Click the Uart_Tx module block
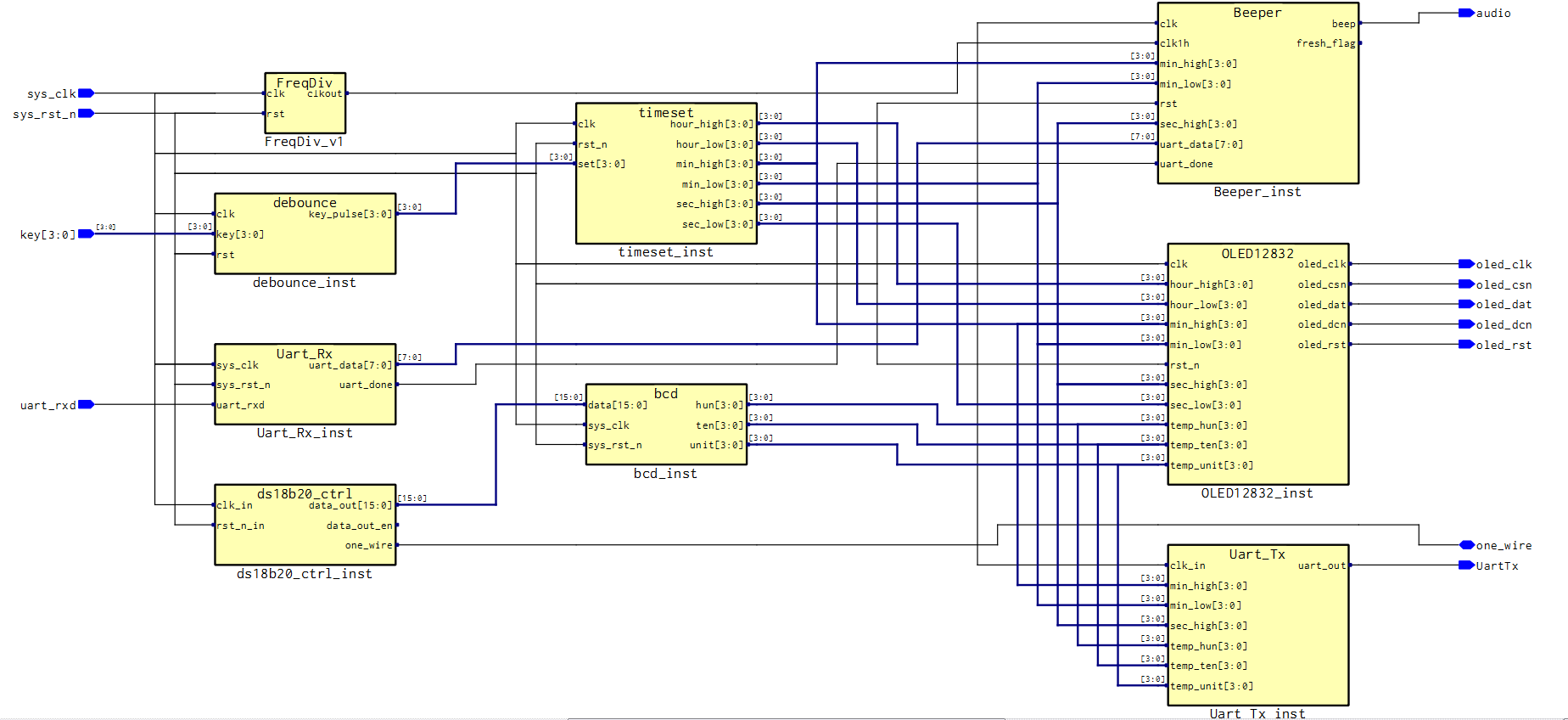1568x720 pixels. pos(1258,625)
